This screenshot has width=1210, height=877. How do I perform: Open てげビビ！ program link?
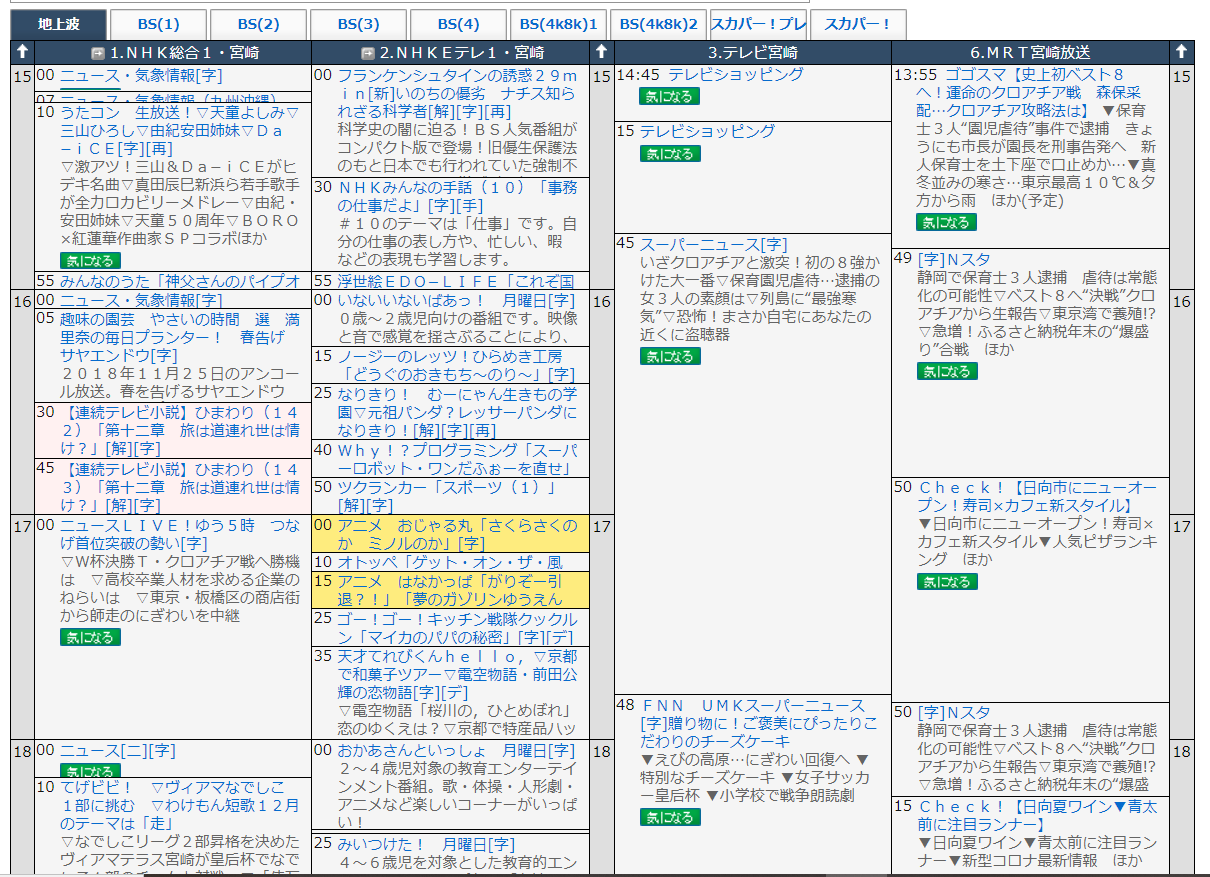tap(180, 806)
